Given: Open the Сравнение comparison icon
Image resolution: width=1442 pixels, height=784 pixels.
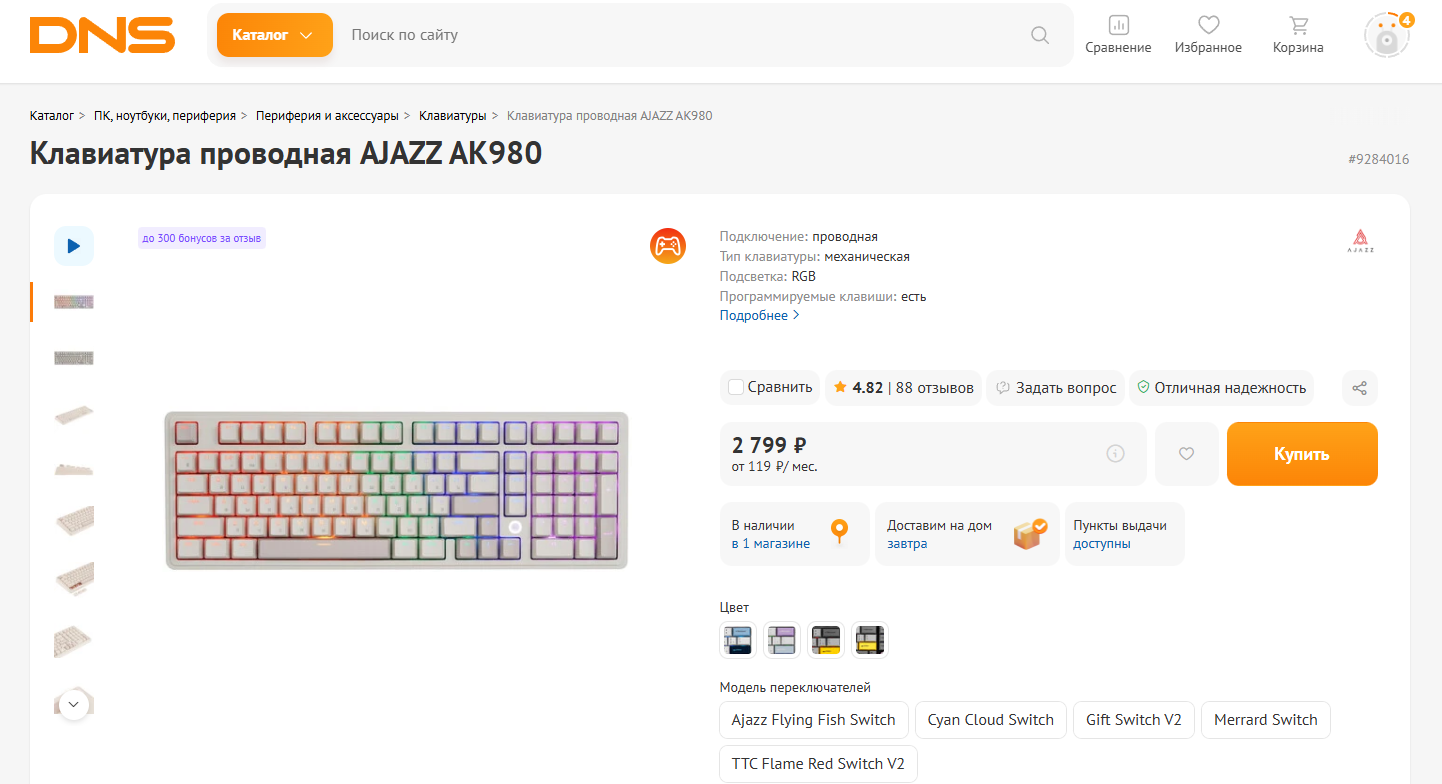Looking at the screenshot, I should point(1118,34).
